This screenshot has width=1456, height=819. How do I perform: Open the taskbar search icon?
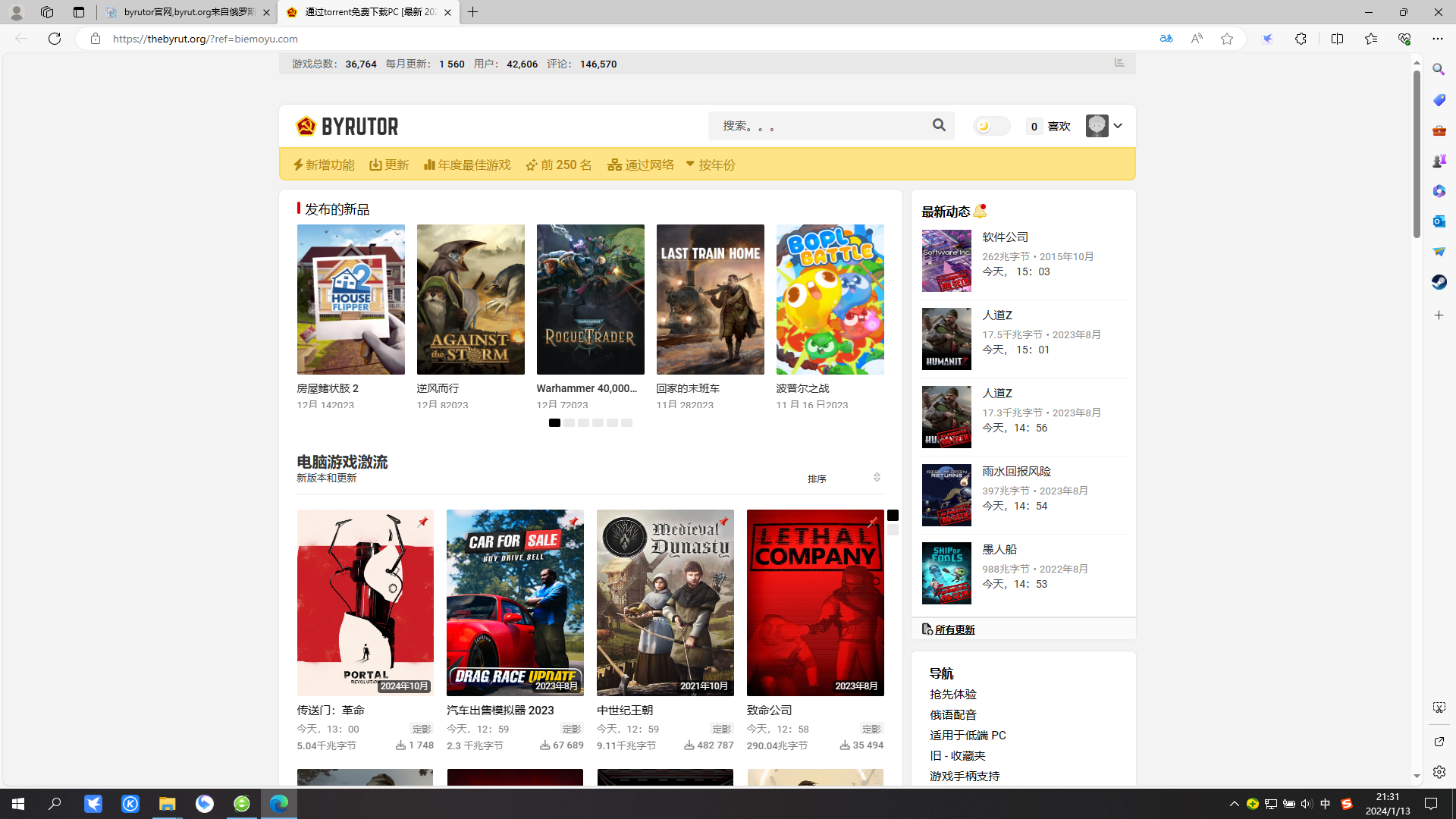[x=55, y=804]
